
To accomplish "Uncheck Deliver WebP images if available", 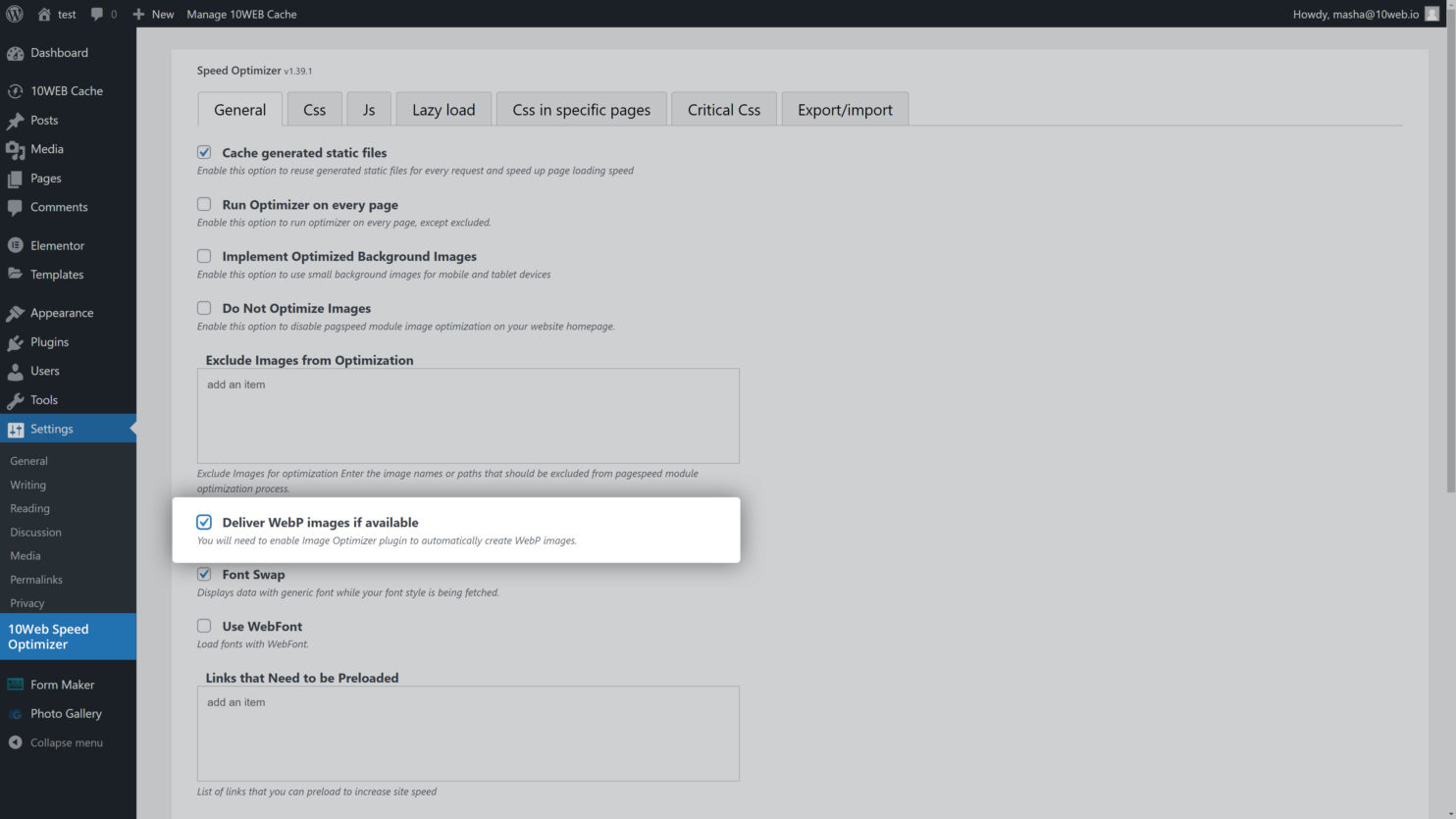I will [203, 522].
